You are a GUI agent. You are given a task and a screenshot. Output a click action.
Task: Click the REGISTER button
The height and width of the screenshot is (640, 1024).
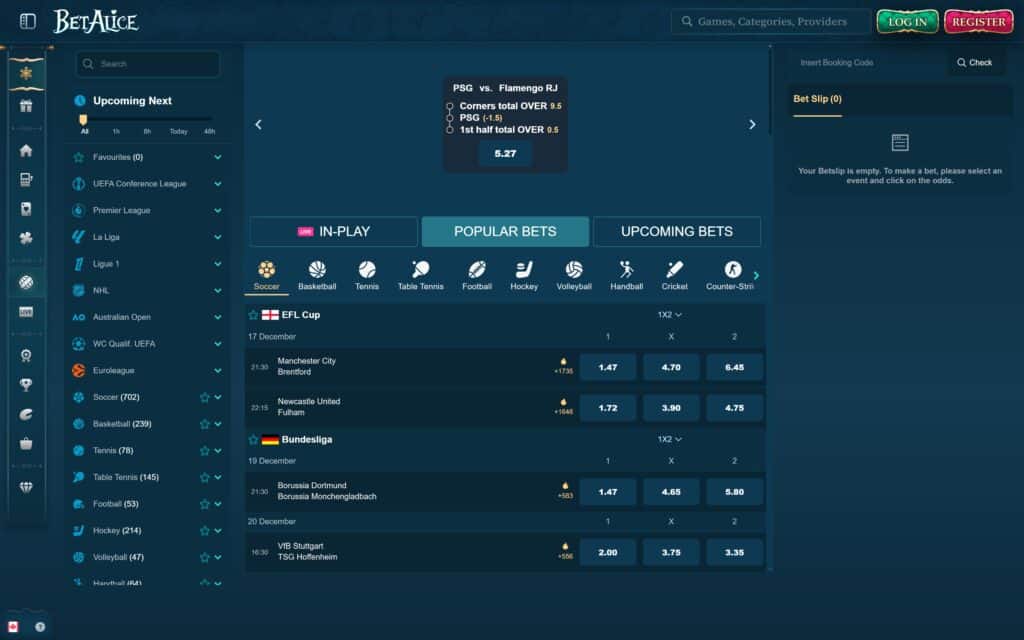tap(978, 20)
